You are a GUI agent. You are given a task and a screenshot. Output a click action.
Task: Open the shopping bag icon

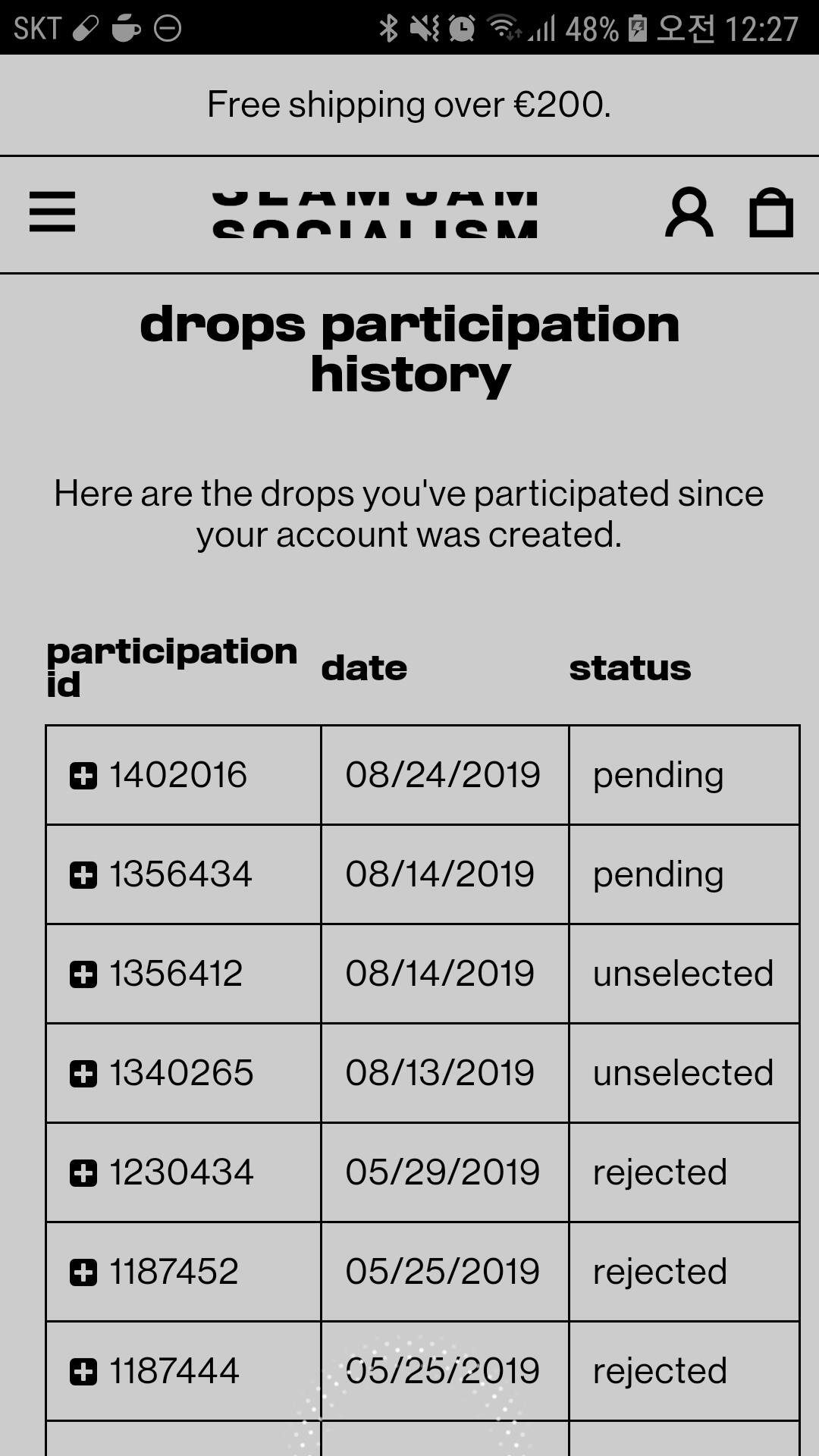click(770, 213)
